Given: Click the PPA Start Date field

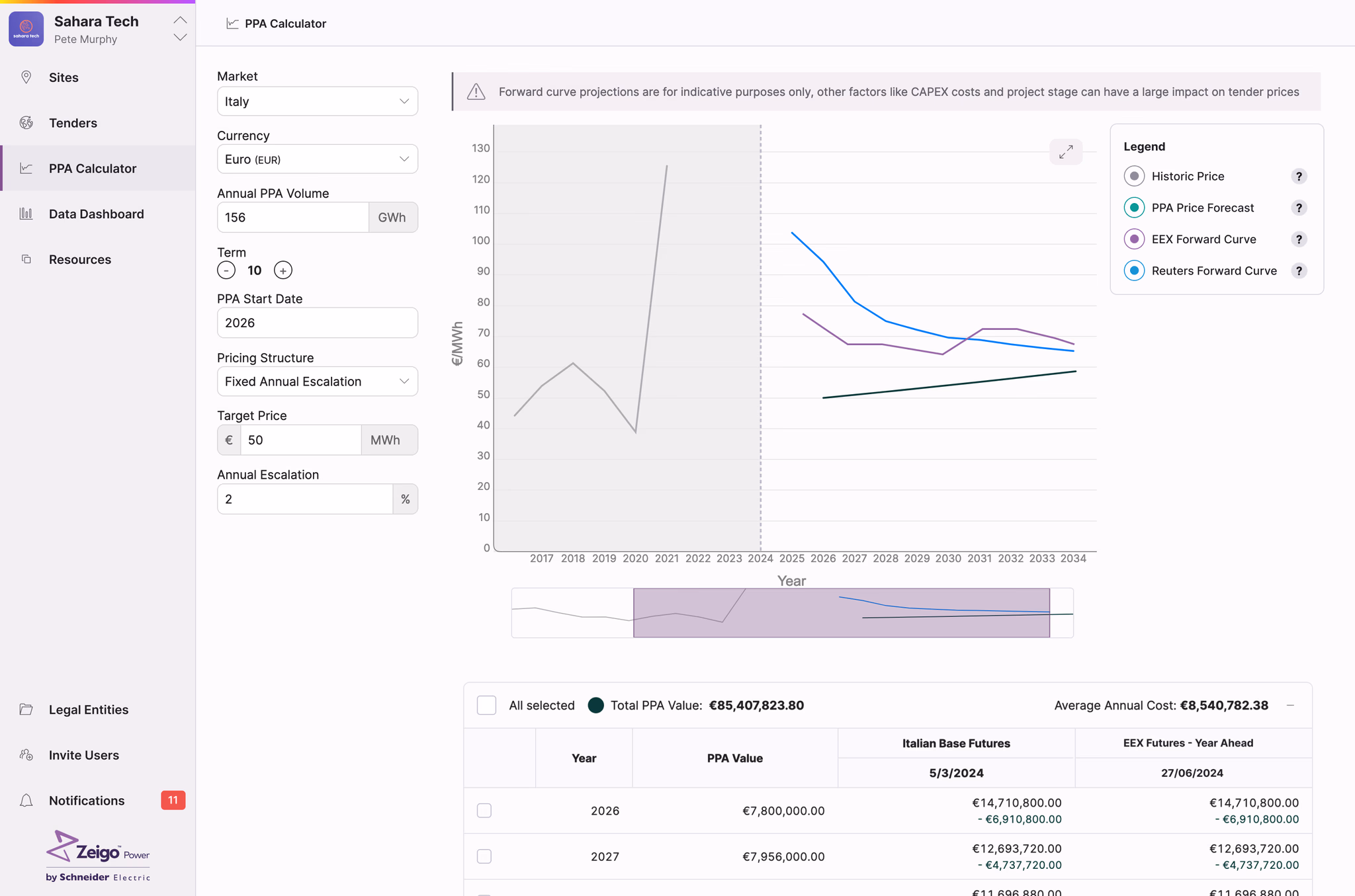Looking at the screenshot, I should [318, 323].
